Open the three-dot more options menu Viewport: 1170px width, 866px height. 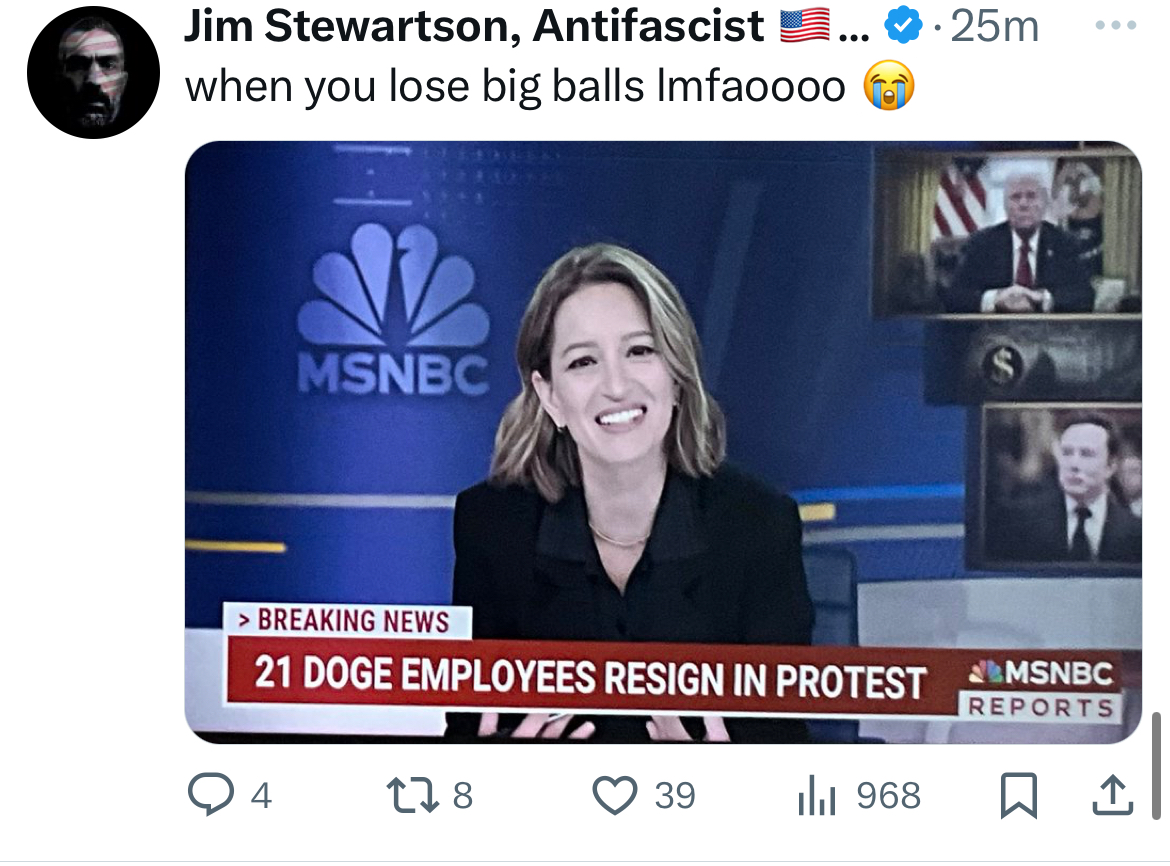[x=1116, y=25]
